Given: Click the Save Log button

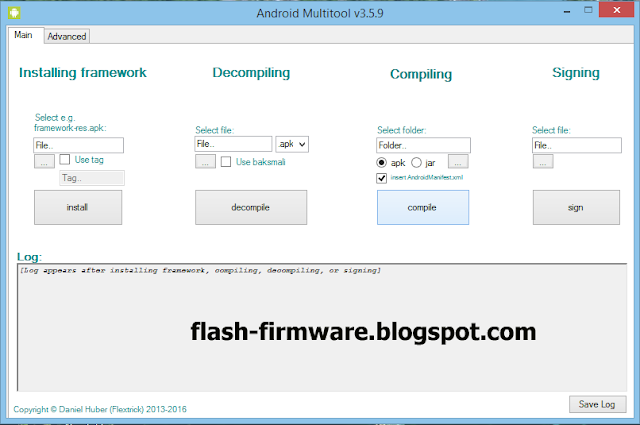Looking at the screenshot, I should pyautogui.click(x=598, y=404).
